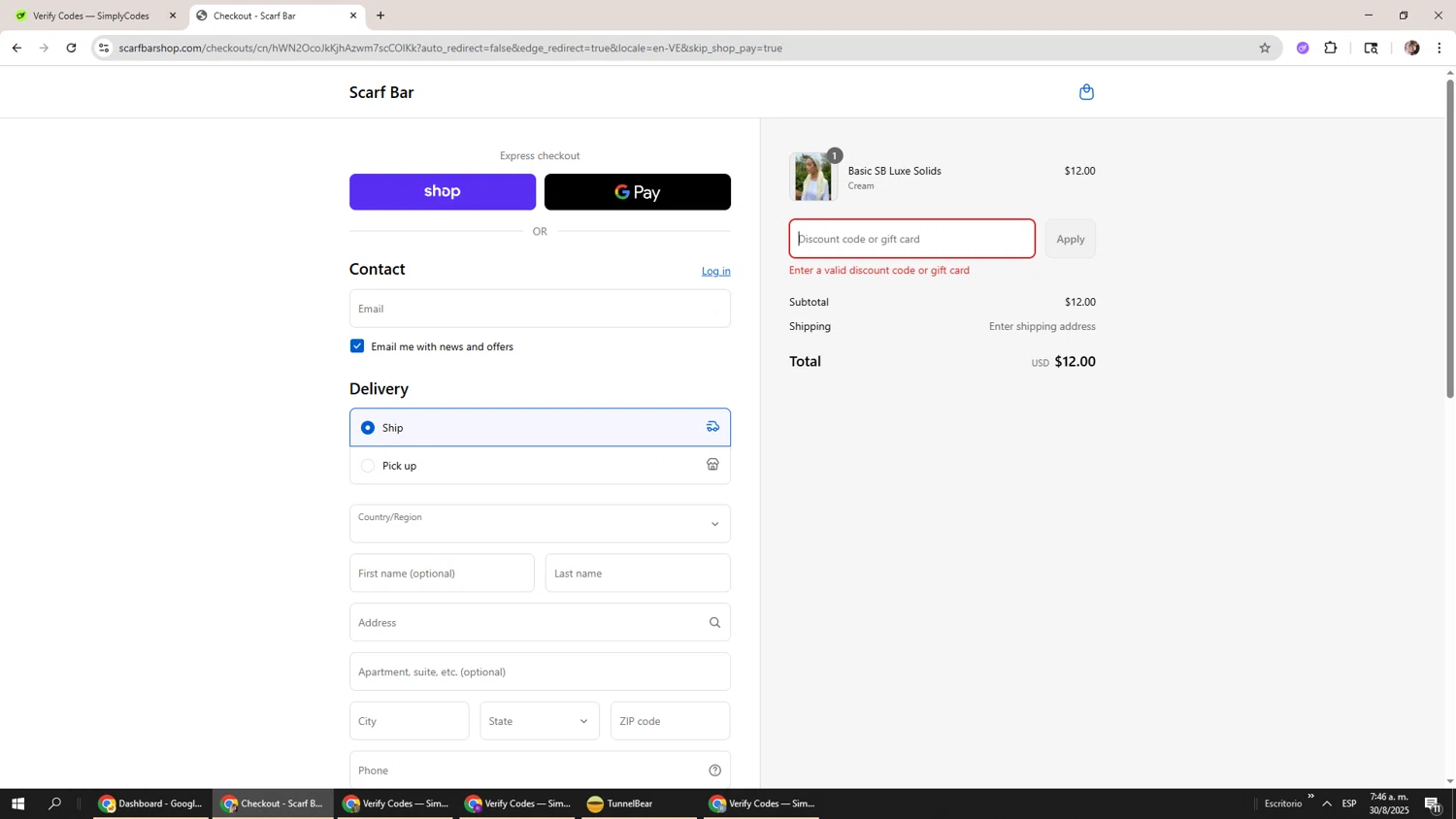
Task: Select the Pick up delivery option
Action: tap(367, 466)
